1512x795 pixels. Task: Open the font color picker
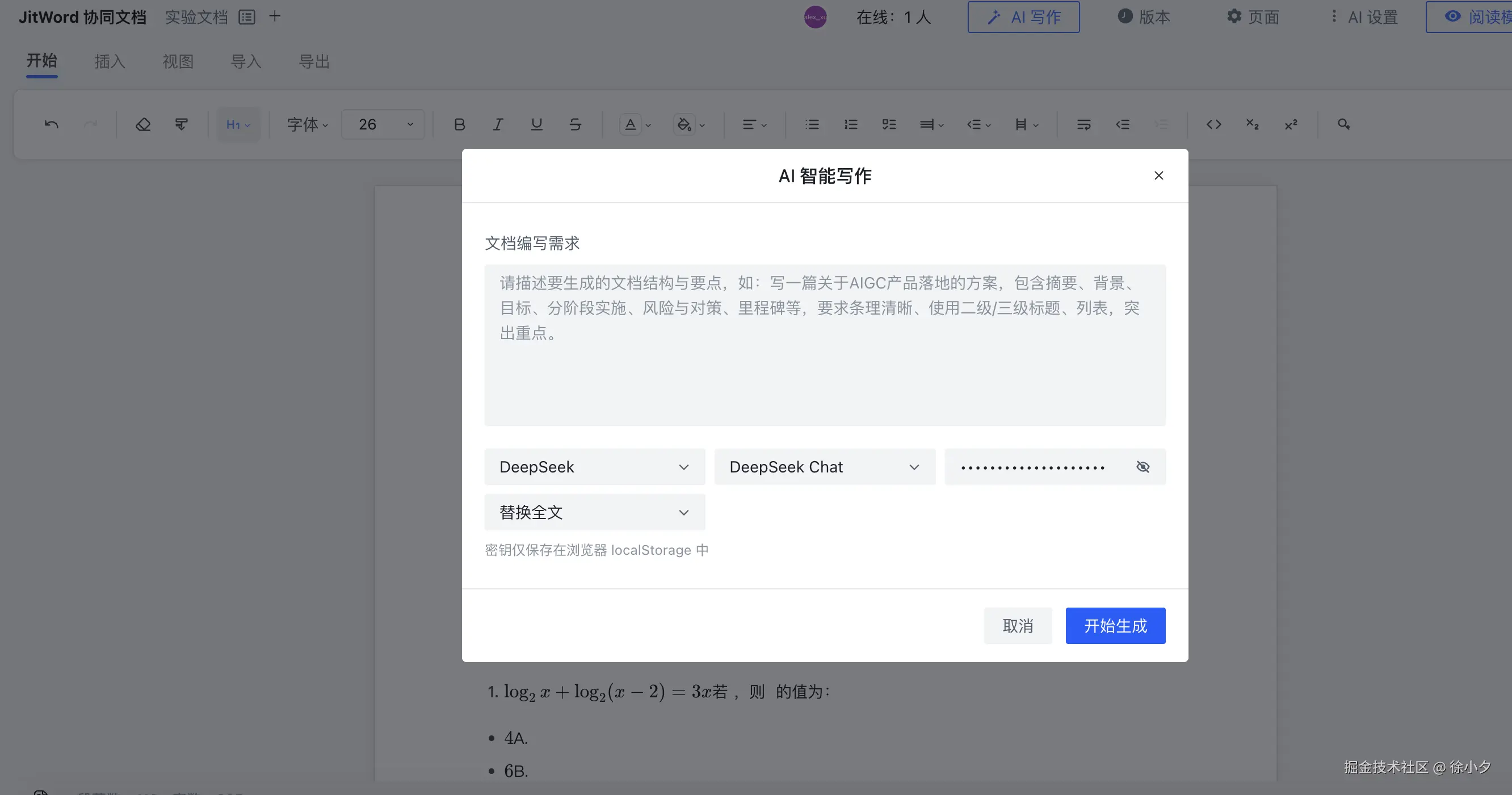(632, 124)
